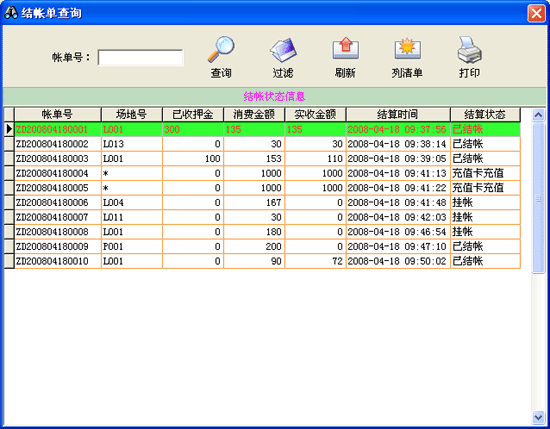Sort by 帐单号 column header
Image resolution: width=550 pixels, height=429 pixels.
click(x=58, y=114)
